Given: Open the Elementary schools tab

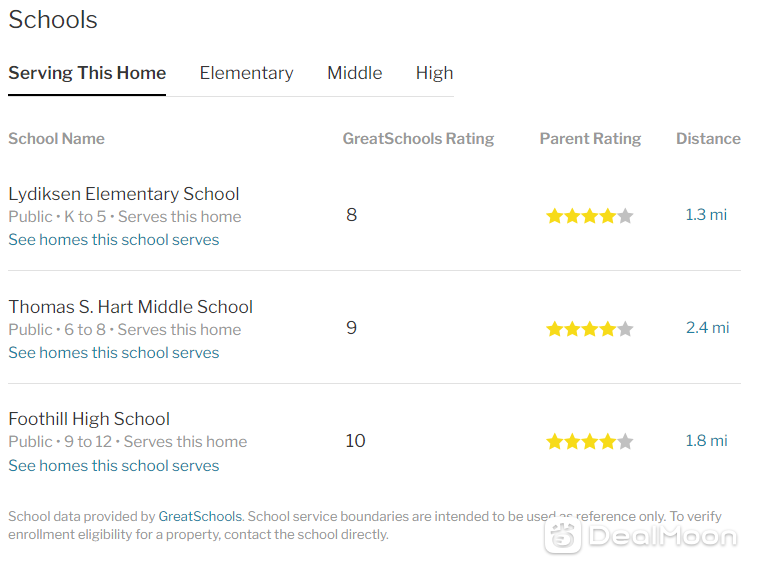Looking at the screenshot, I should pyautogui.click(x=246, y=73).
